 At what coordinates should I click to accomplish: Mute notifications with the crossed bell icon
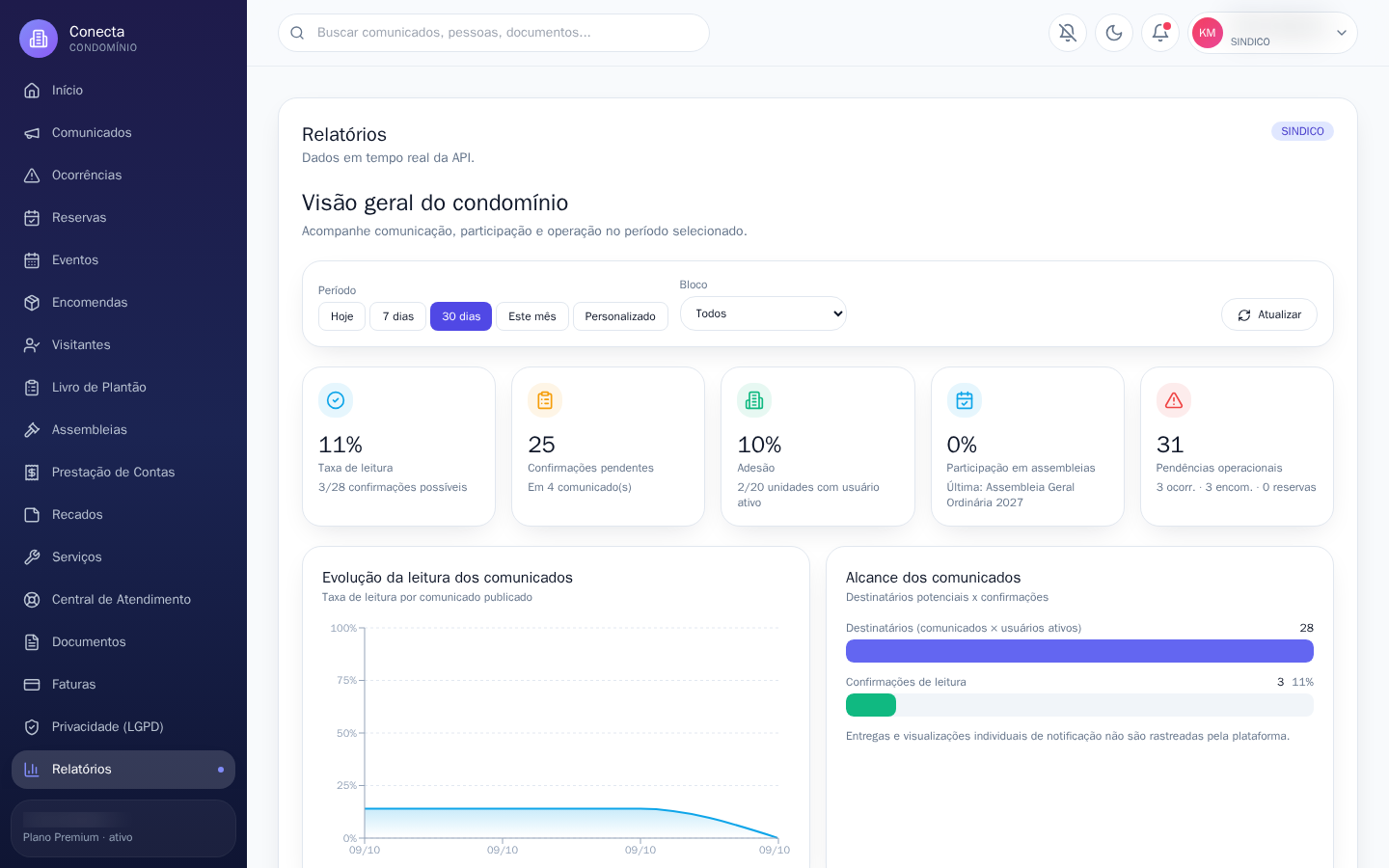pos(1068,33)
